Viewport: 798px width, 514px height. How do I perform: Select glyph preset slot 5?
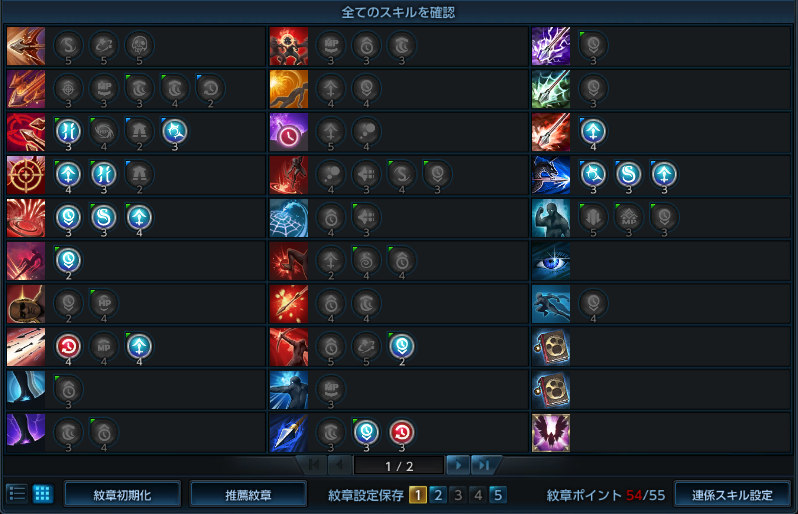coord(498,495)
